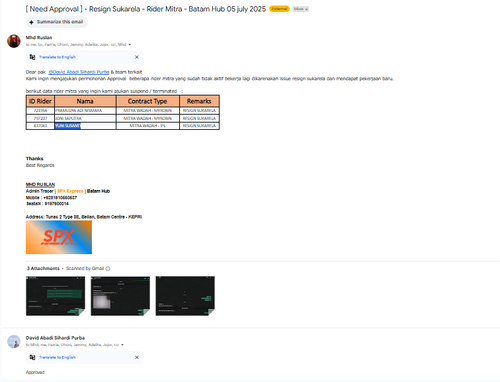
Task: Click the SPX logo image
Action: click(59, 237)
